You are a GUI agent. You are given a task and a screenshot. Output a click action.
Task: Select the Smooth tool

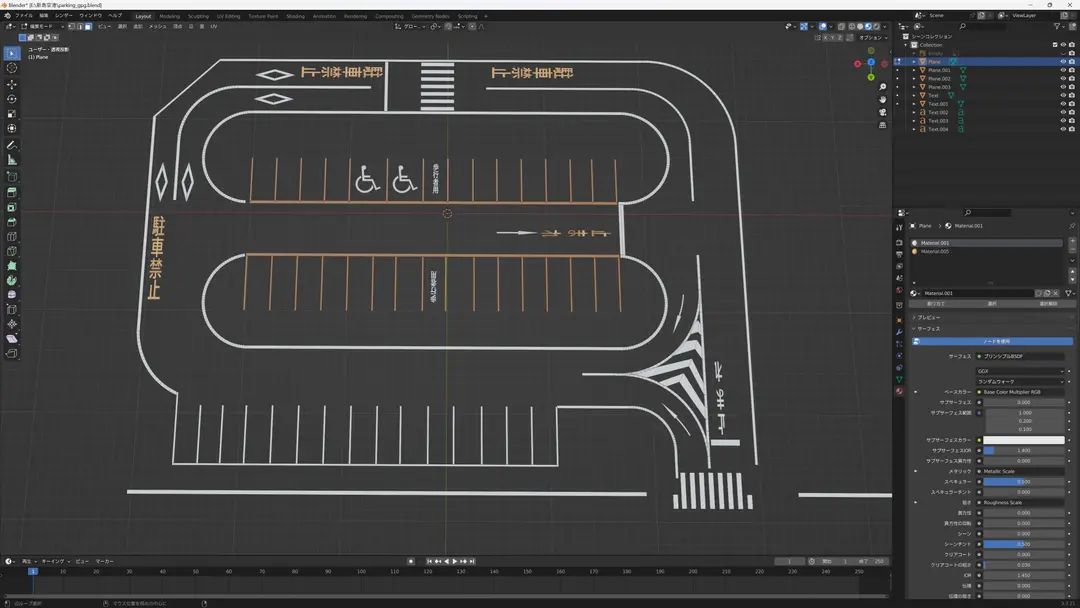click(12, 295)
